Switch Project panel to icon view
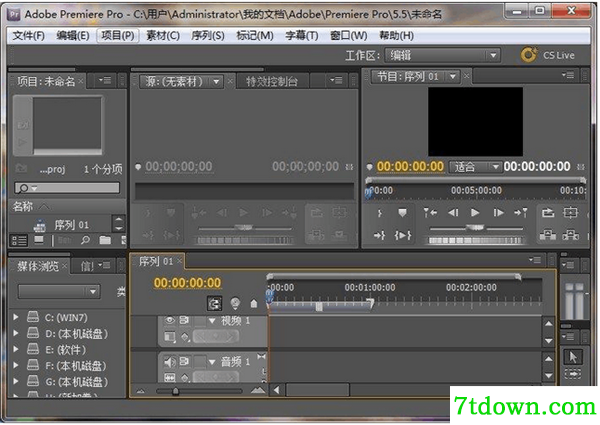This screenshot has width=600, height=425. click(39, 240)
